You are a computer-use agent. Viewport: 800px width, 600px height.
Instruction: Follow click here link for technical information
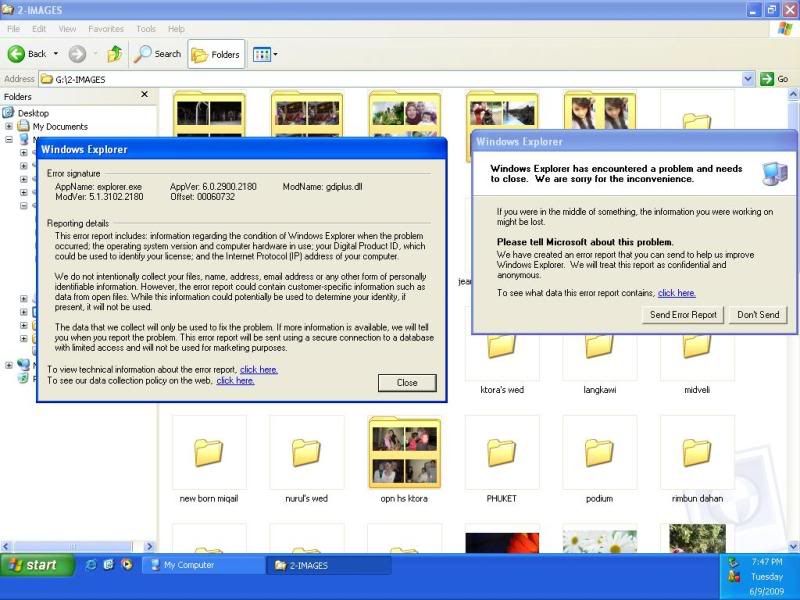pos(259,369)
